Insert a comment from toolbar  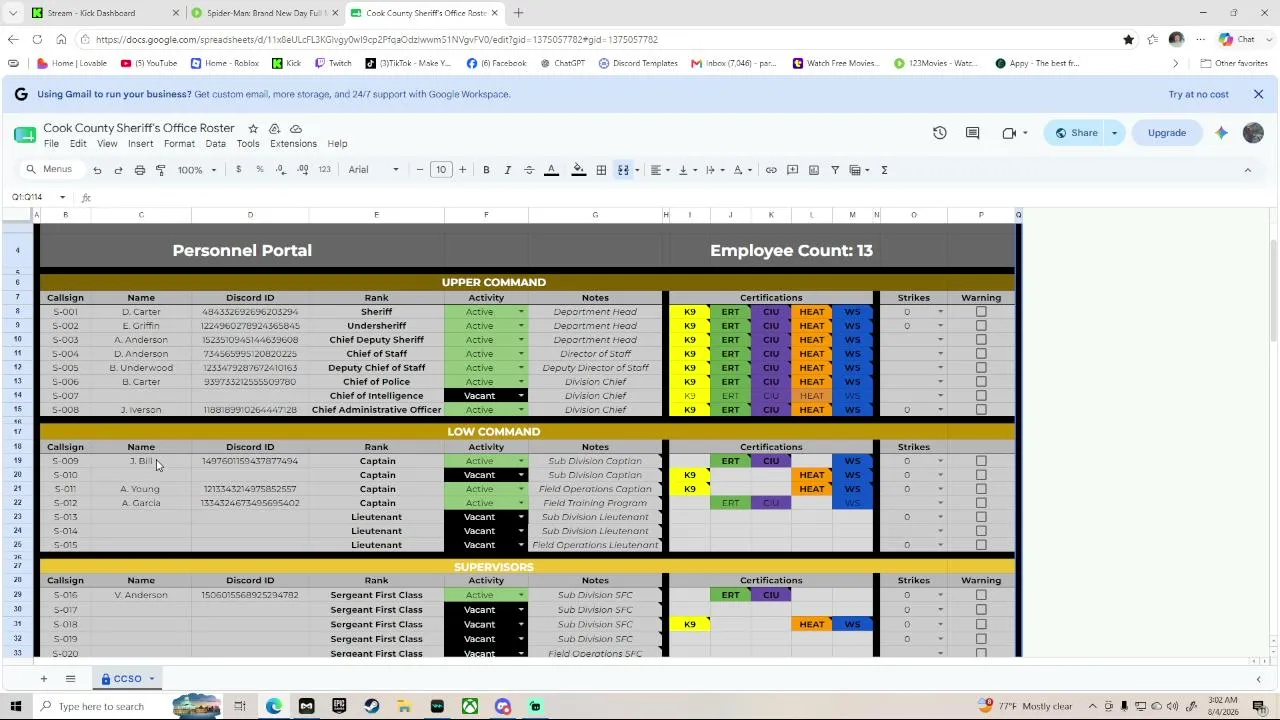[x=792, y=170]
